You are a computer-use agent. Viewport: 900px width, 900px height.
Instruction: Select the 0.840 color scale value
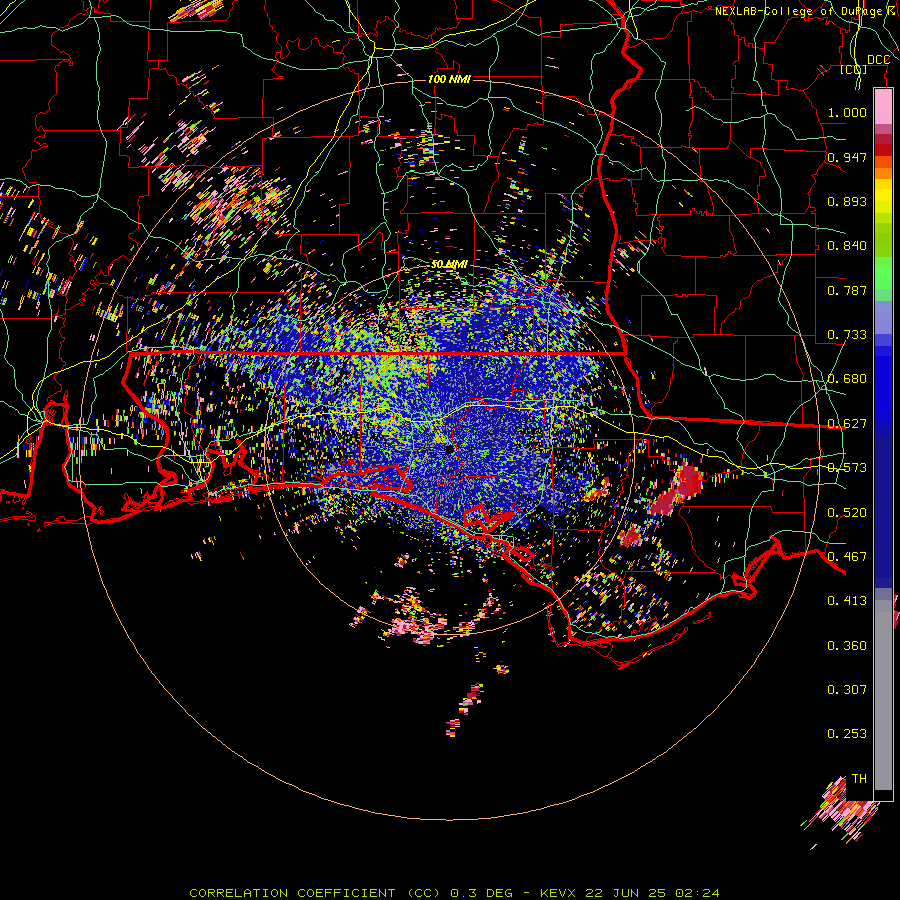tap(847, 246)
